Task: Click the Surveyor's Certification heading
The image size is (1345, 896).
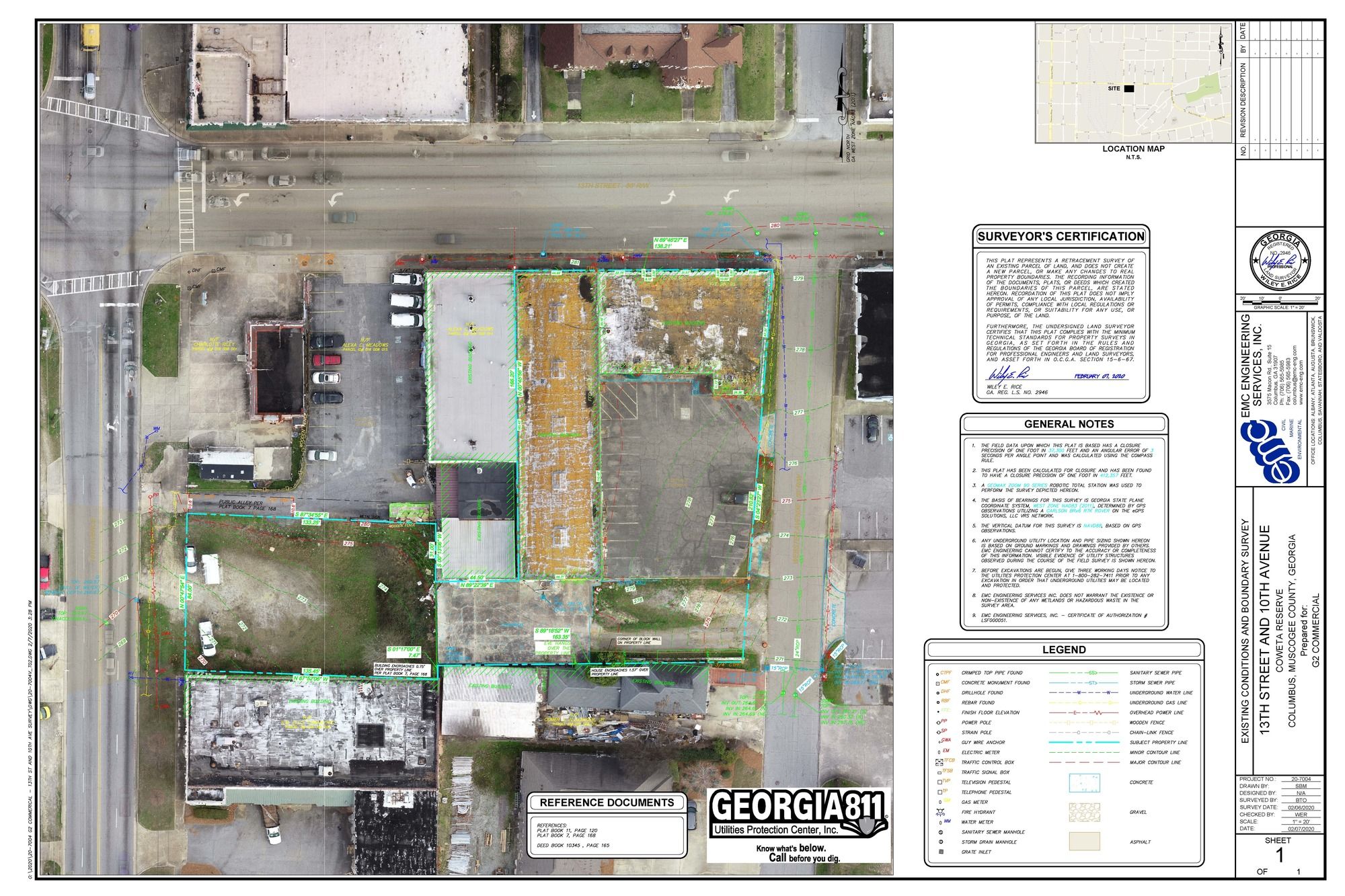Action: tap(1061, 237)
